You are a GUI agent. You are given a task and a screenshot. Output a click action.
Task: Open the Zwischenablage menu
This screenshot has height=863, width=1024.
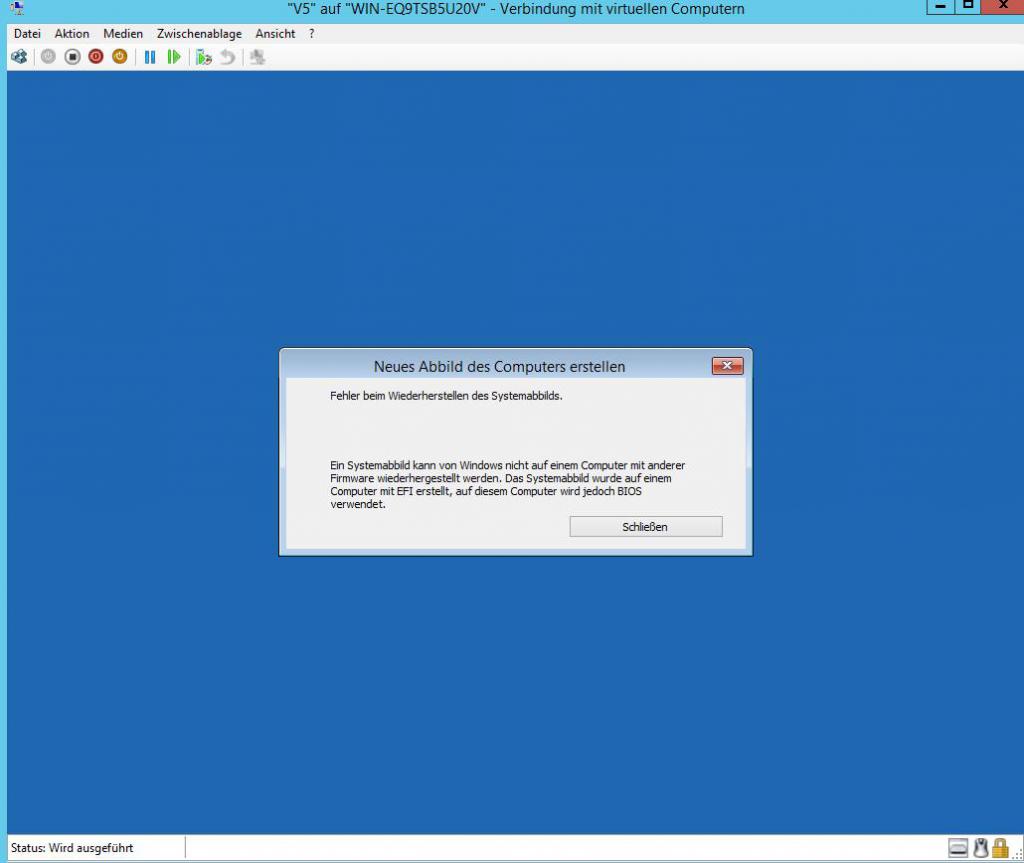click(199, 33)
